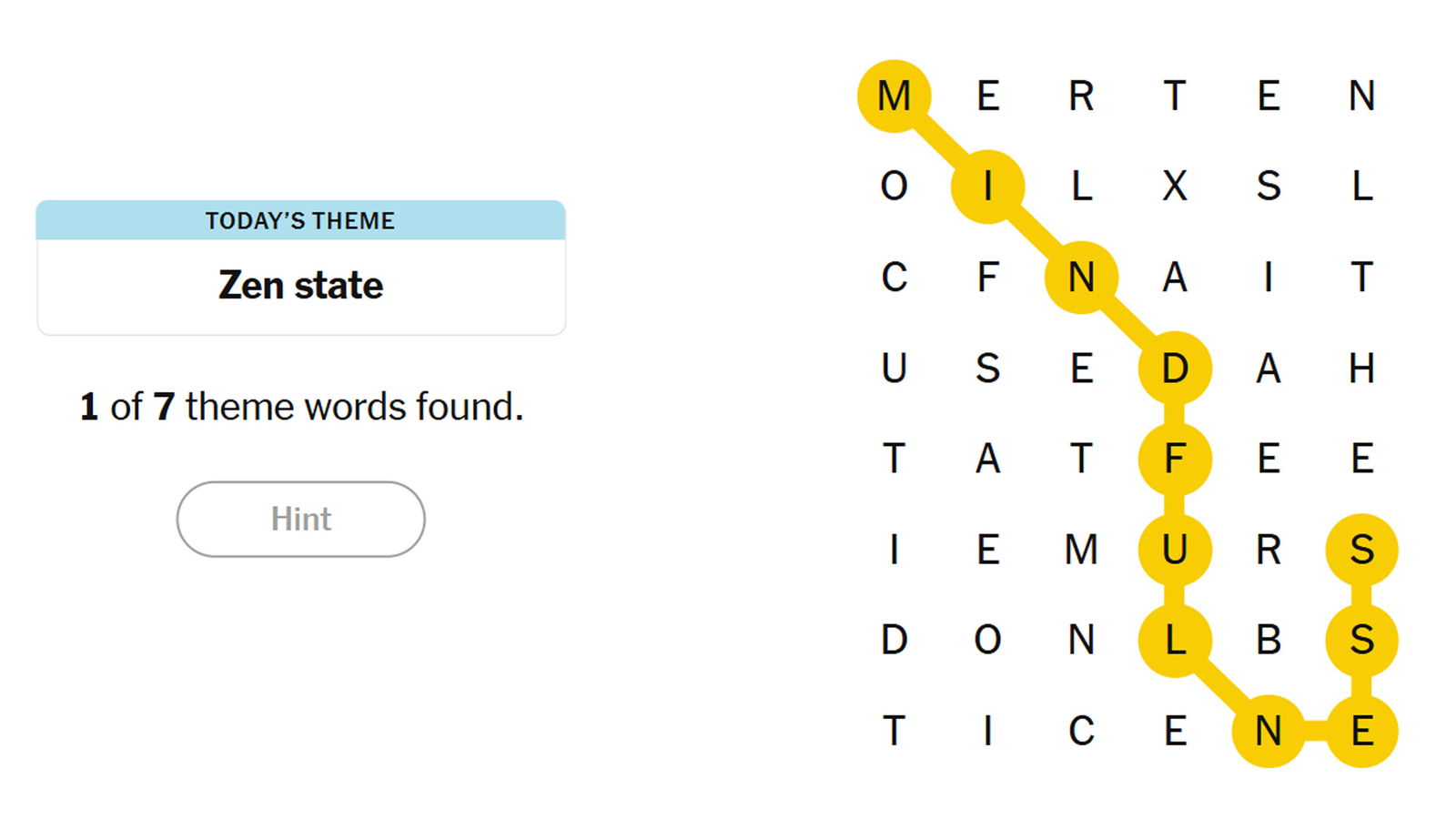Select the unhighlighted letter M
The height and width of the screenshot is (819, 1456).
click(x=1081, y=550)
